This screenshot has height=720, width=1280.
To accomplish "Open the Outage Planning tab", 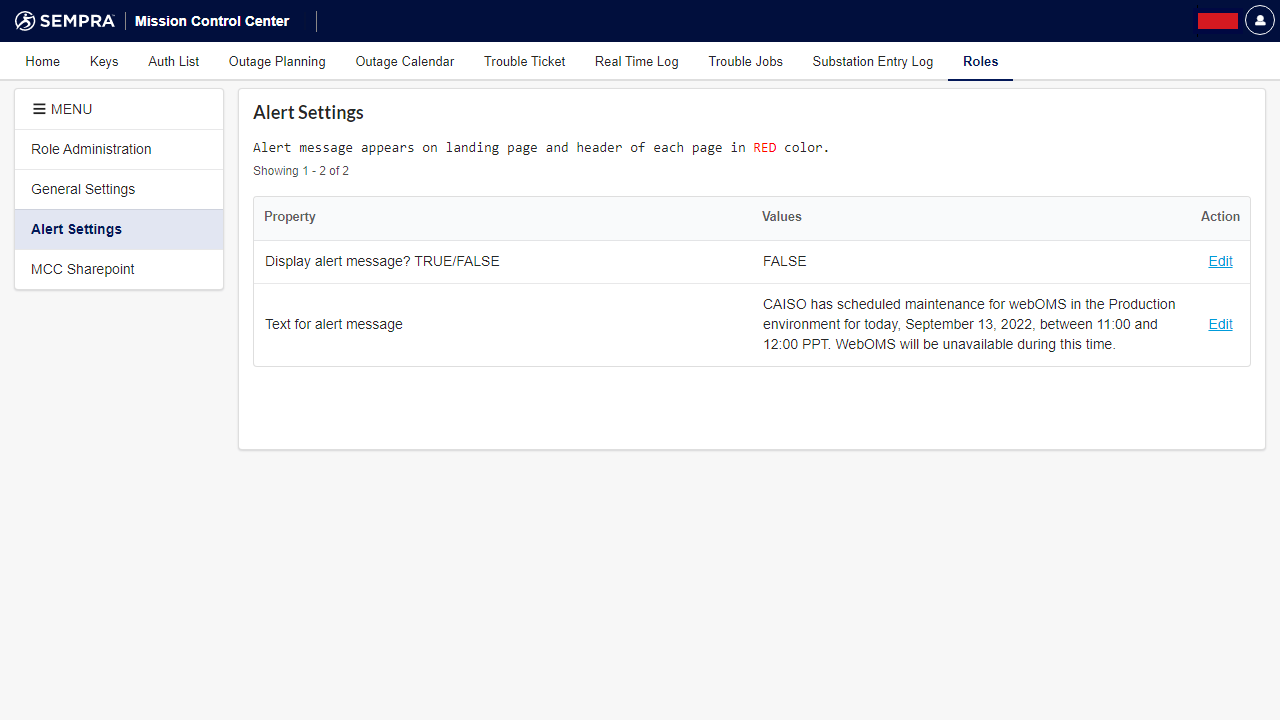I will (277, 61).
